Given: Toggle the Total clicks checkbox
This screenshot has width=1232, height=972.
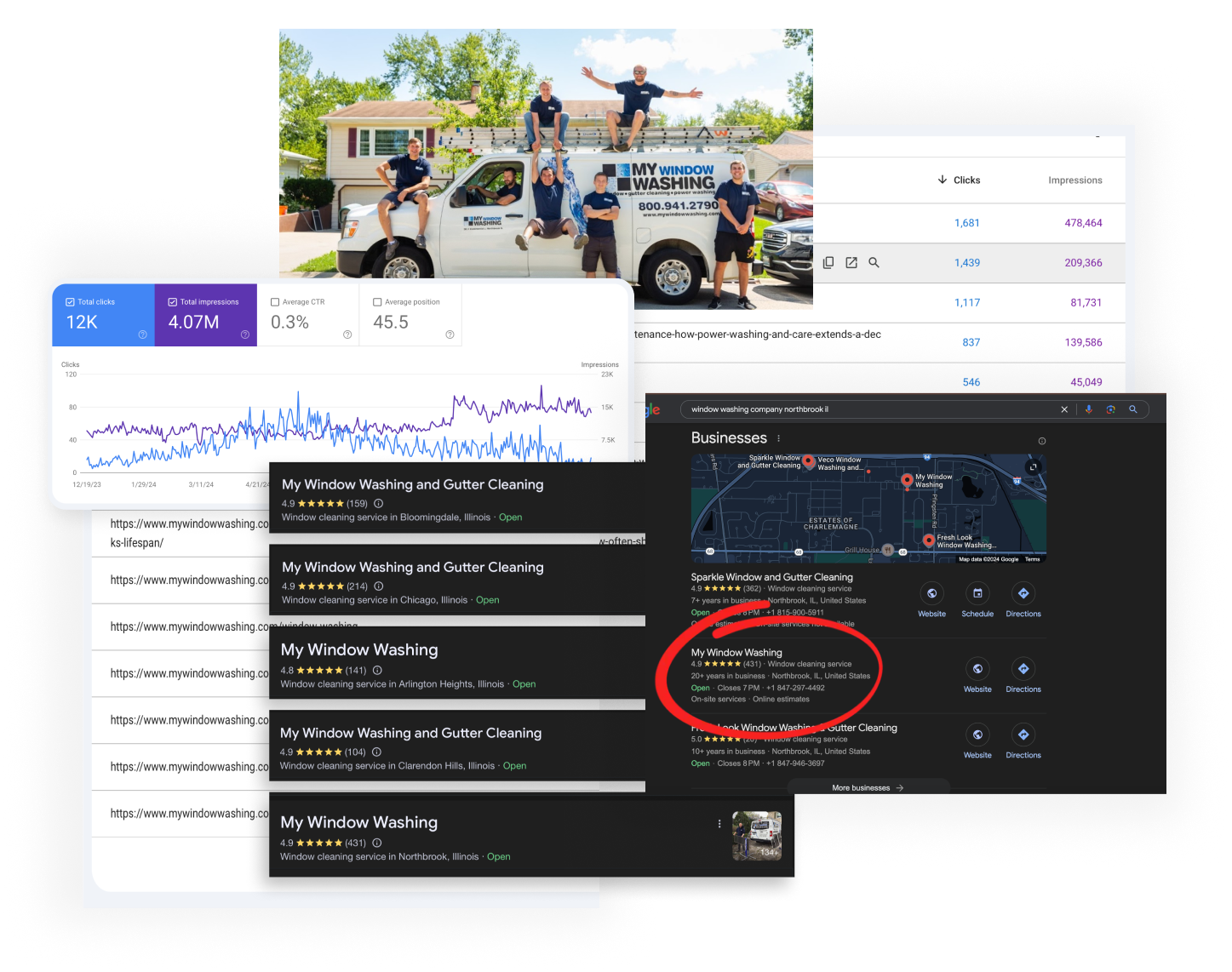Looking at the screenshot, I should click(71, 302).
